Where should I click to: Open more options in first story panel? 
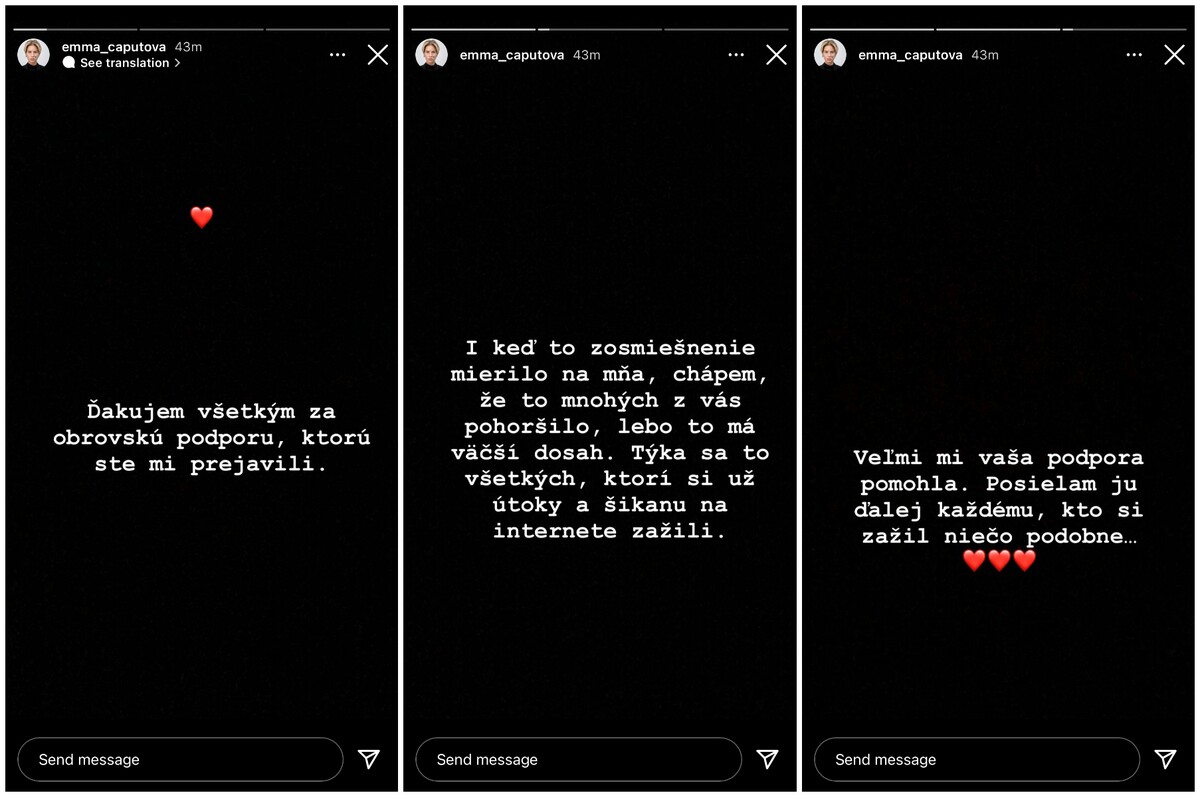337,55
